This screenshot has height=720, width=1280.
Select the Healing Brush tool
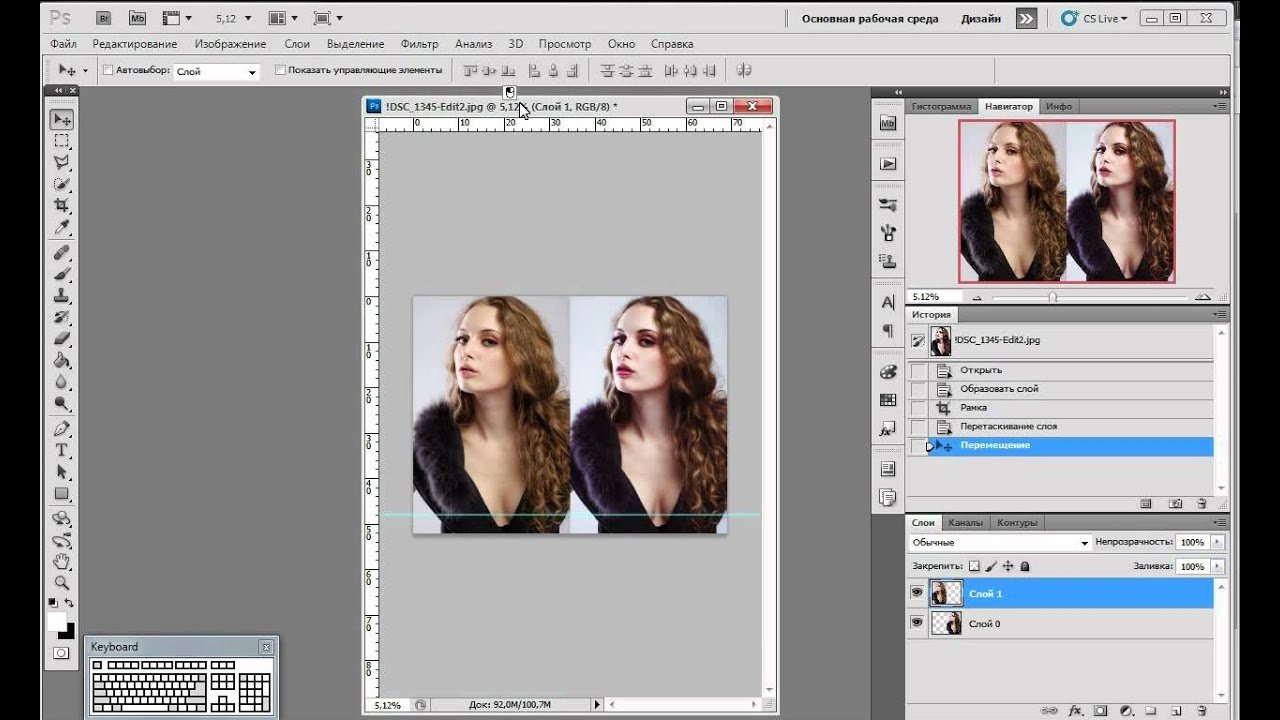click(62, 252)
